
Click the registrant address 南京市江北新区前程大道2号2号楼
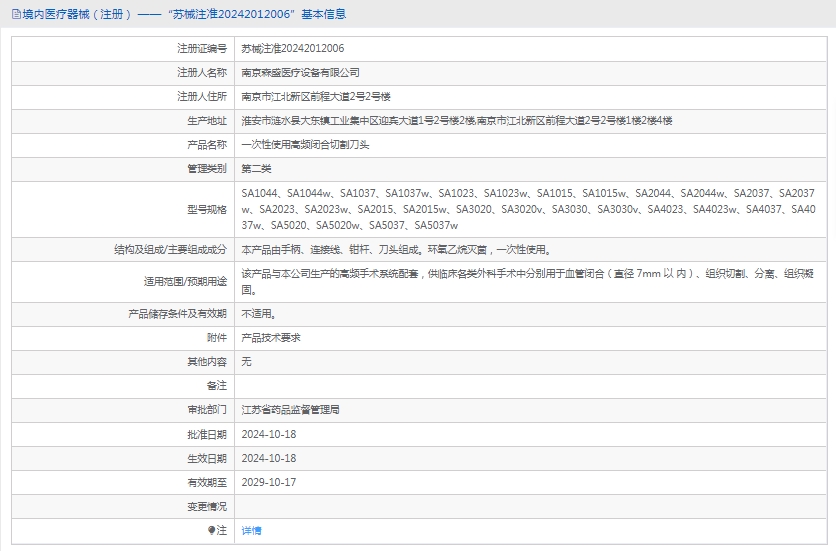click(315, 96)
